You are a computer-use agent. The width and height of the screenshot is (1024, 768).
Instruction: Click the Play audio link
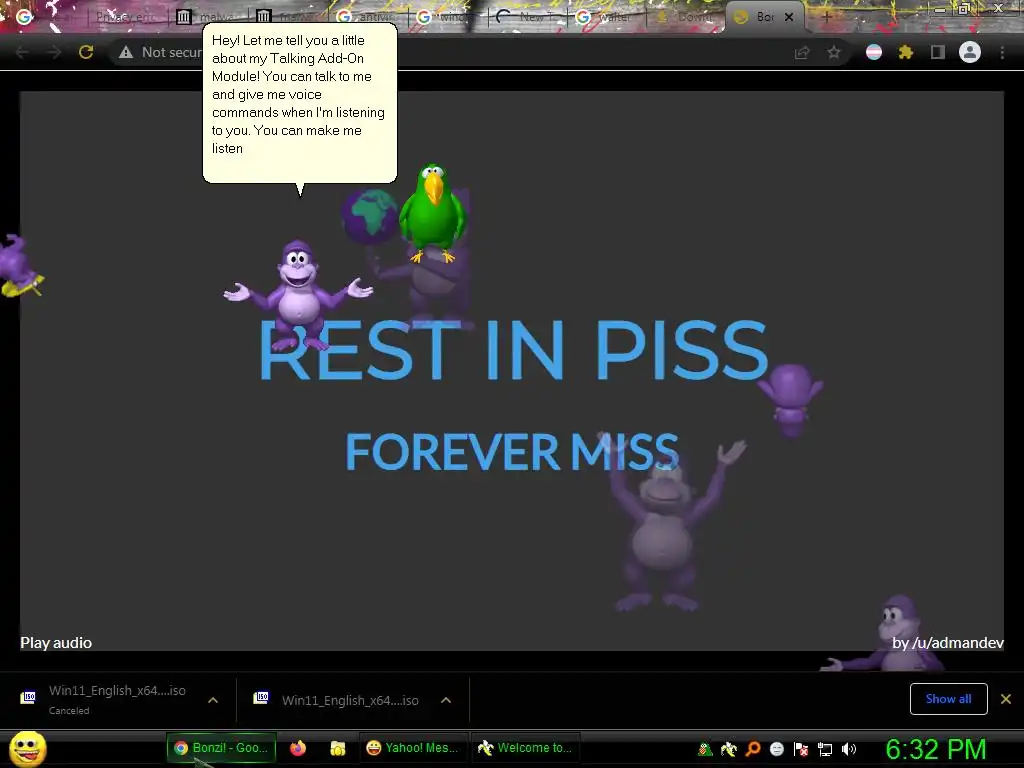pos(56,643)
